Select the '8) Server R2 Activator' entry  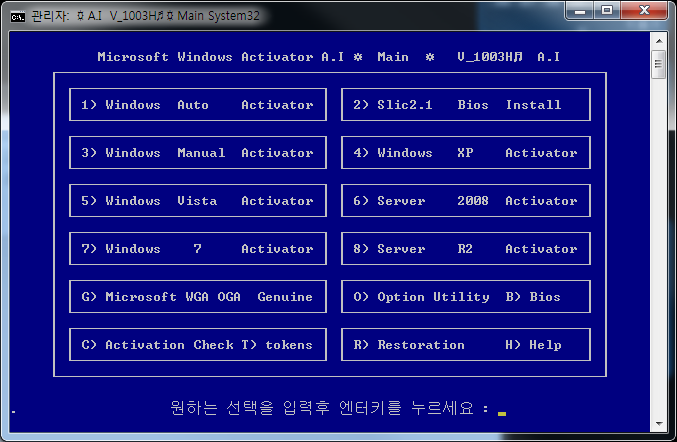coord(465,248)
